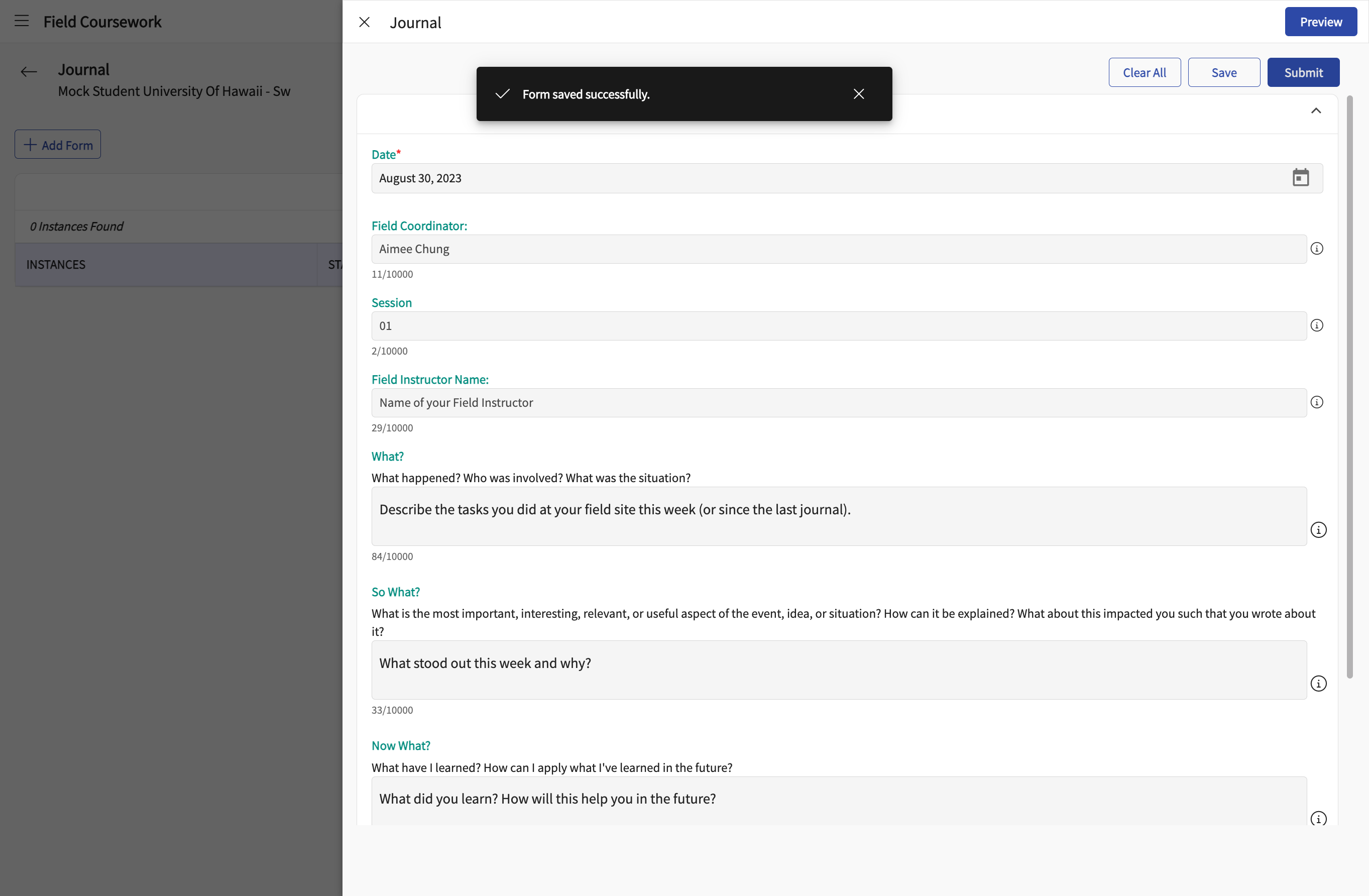1369x896 pixels.
Task: Add a new form instance
Action: [58, 144]
